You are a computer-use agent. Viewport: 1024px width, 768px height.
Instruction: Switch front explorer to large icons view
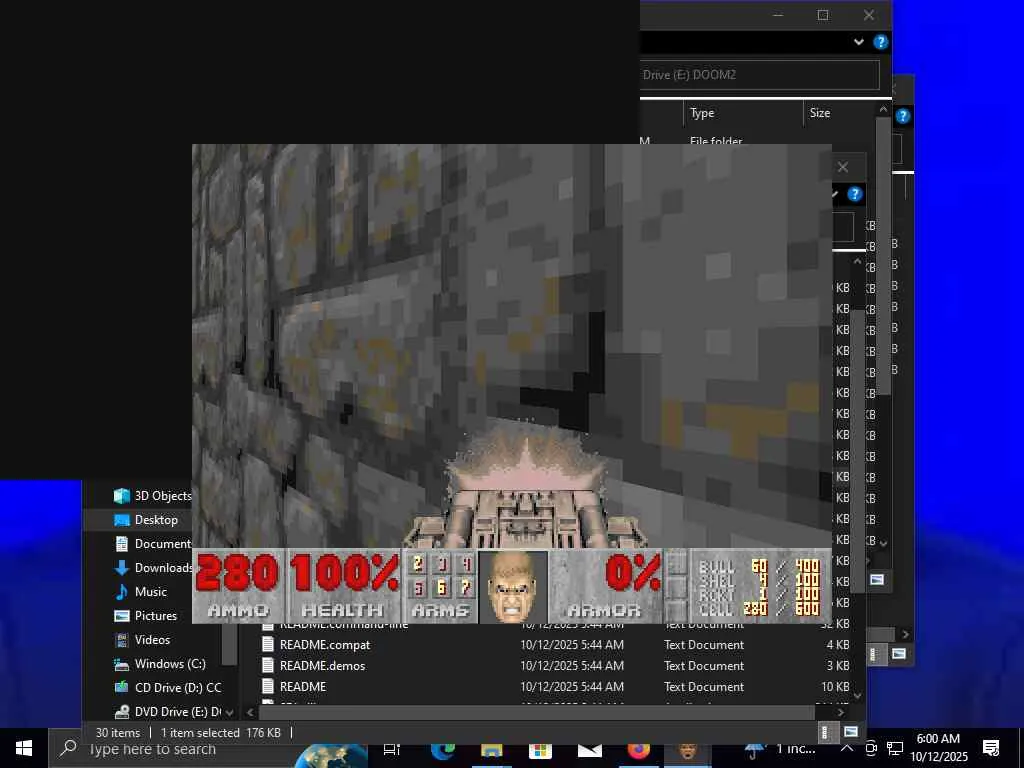[x=851, y=732]
